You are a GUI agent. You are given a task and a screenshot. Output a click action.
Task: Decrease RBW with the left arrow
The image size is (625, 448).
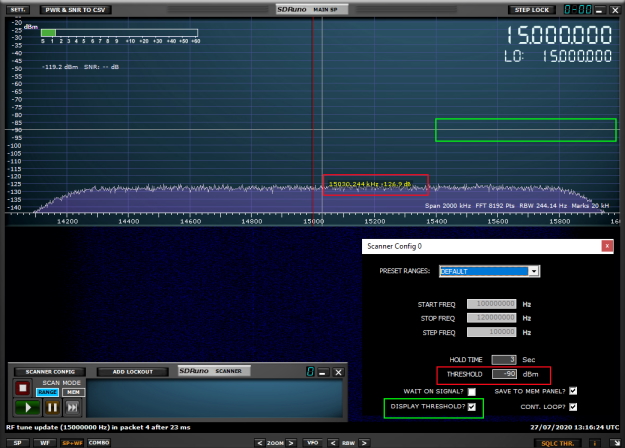click(333, 443)
